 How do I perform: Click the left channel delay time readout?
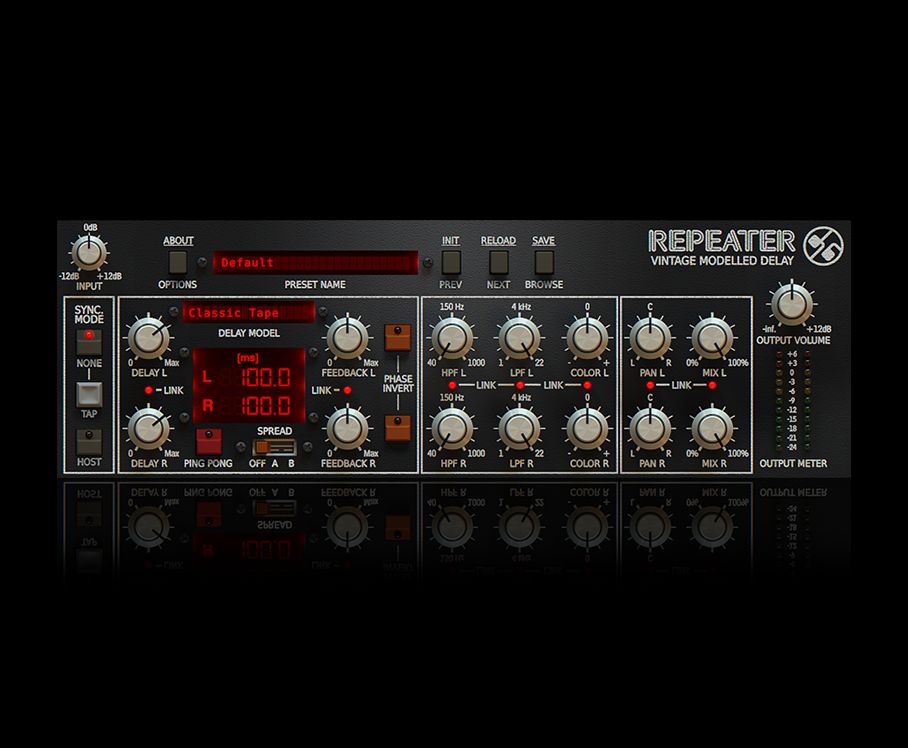coord(256,378)
